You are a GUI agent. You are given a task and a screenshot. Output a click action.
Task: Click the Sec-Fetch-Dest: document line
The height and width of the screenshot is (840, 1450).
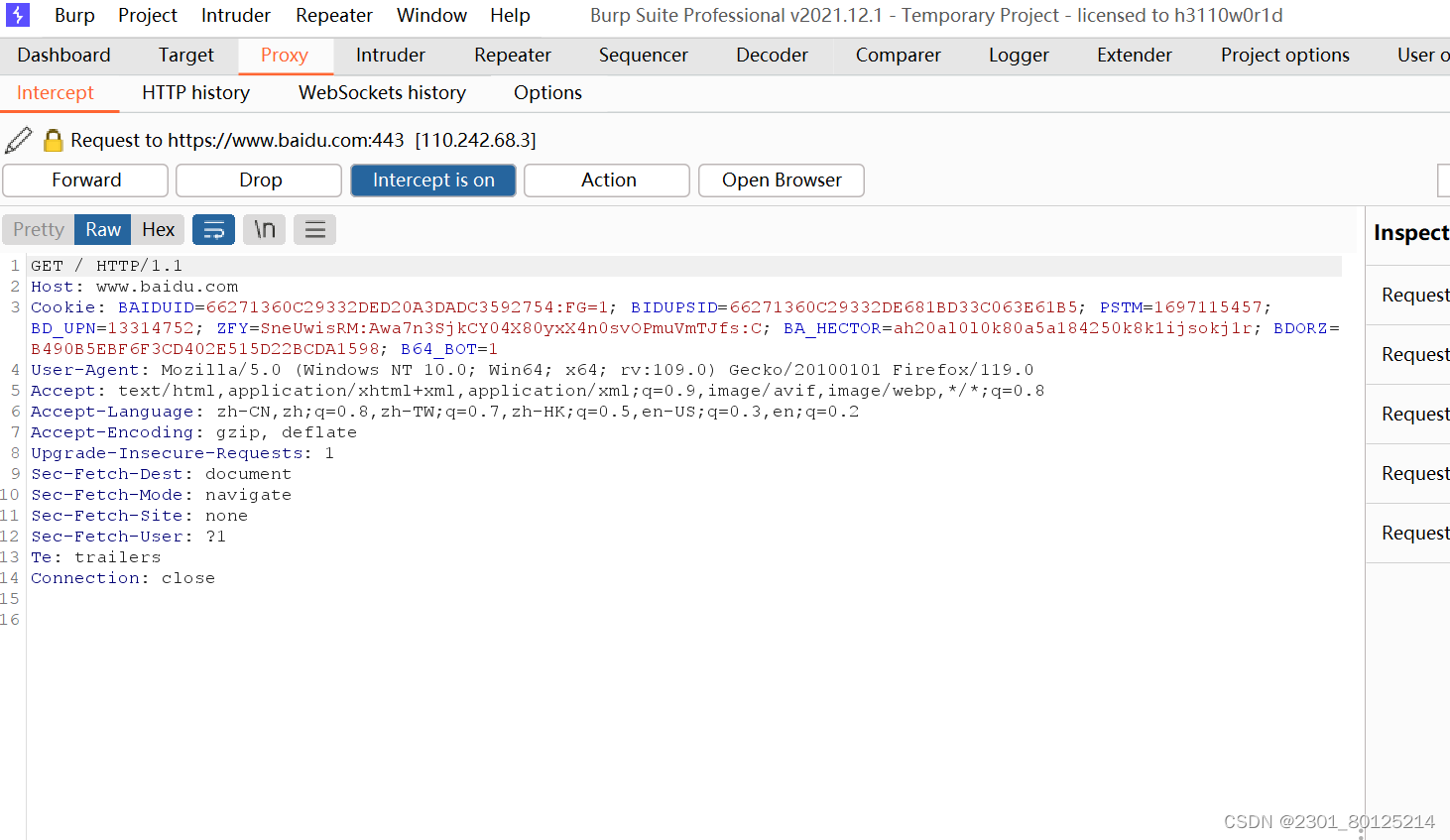[x=161, y=474]
